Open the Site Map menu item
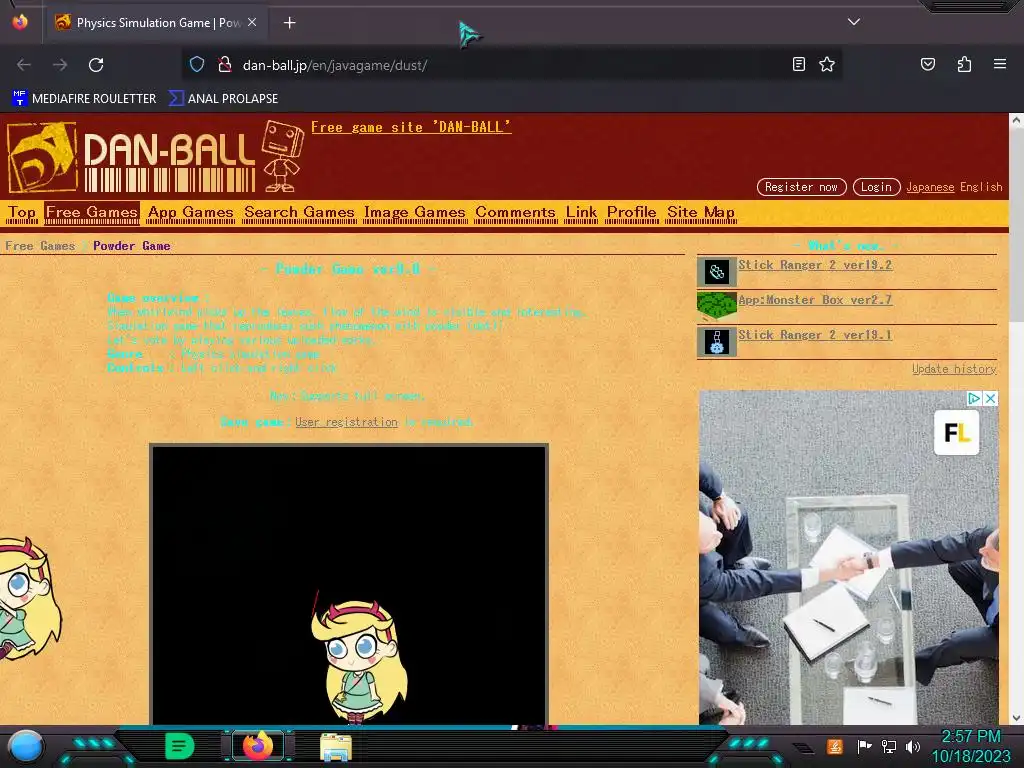 pos(701,212)
